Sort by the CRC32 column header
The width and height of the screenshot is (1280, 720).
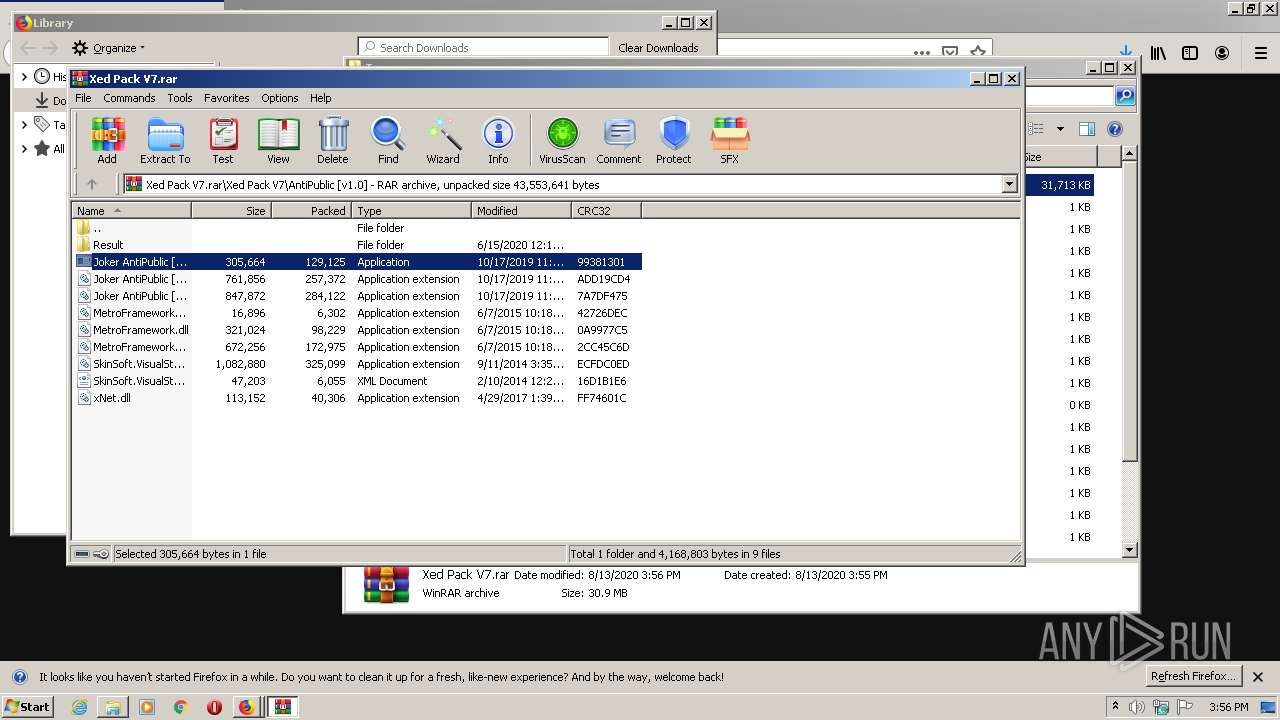(x=606, y=211)
